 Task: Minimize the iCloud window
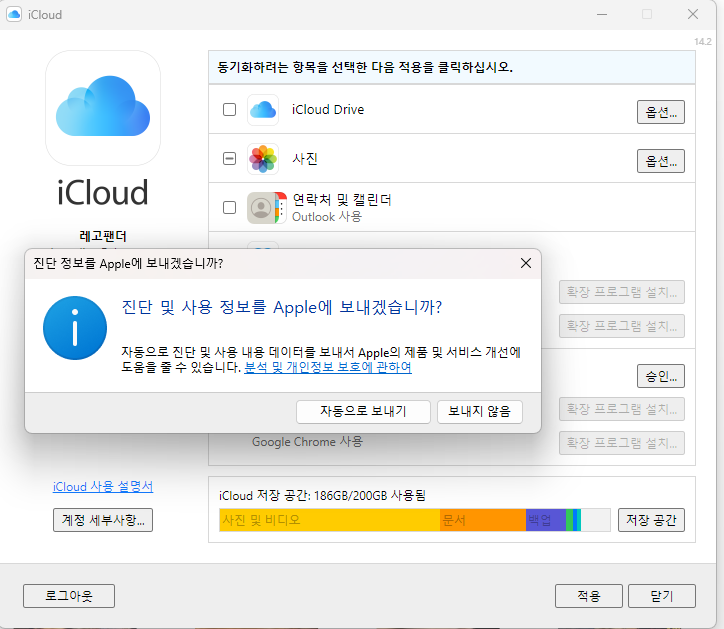click(602, 14)
